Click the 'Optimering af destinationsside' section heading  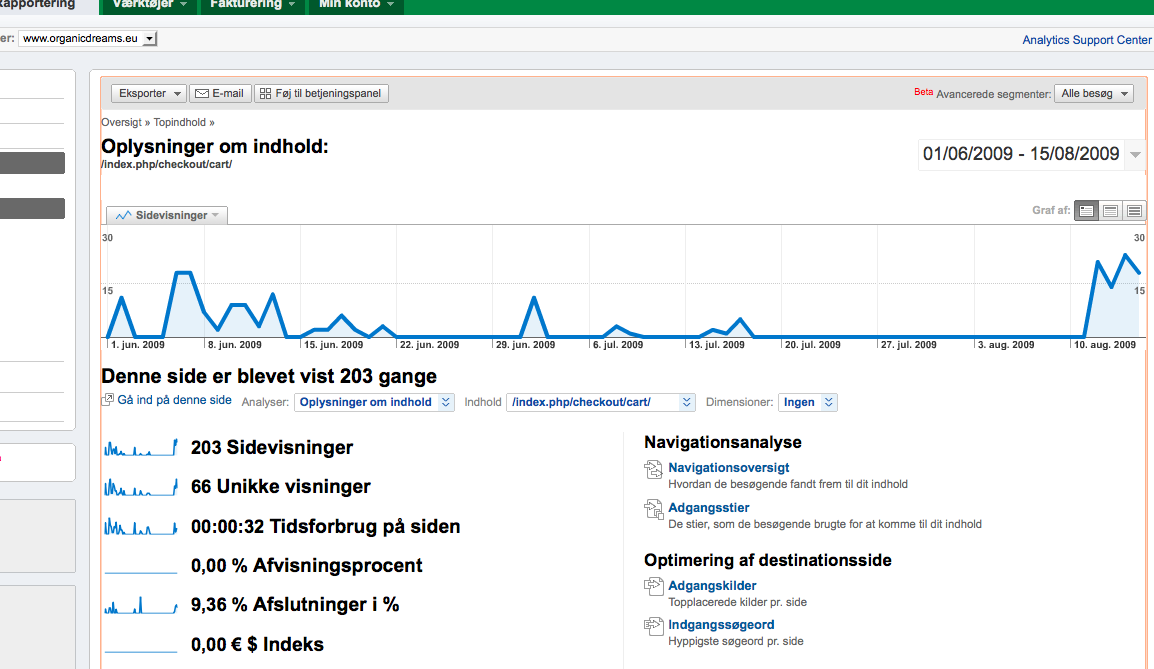[x=768, y=560]
